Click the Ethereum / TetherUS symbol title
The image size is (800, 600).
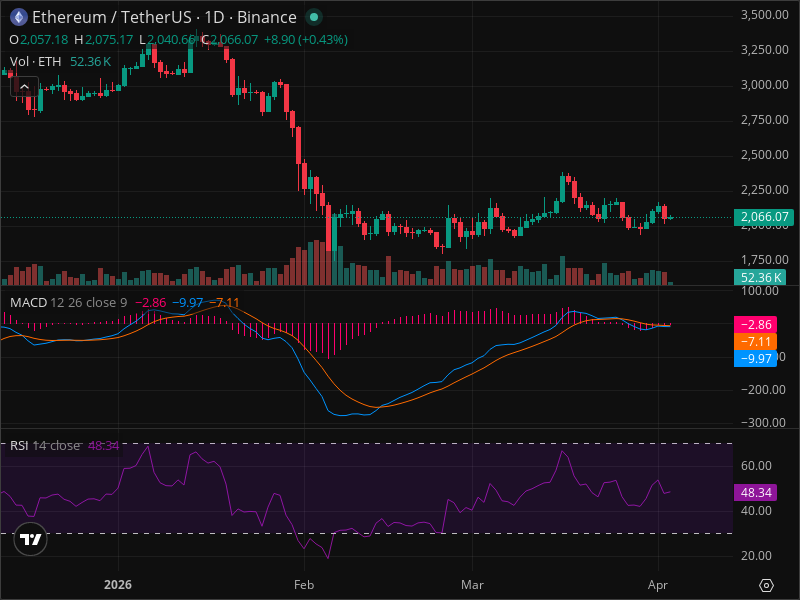(112, 17)
